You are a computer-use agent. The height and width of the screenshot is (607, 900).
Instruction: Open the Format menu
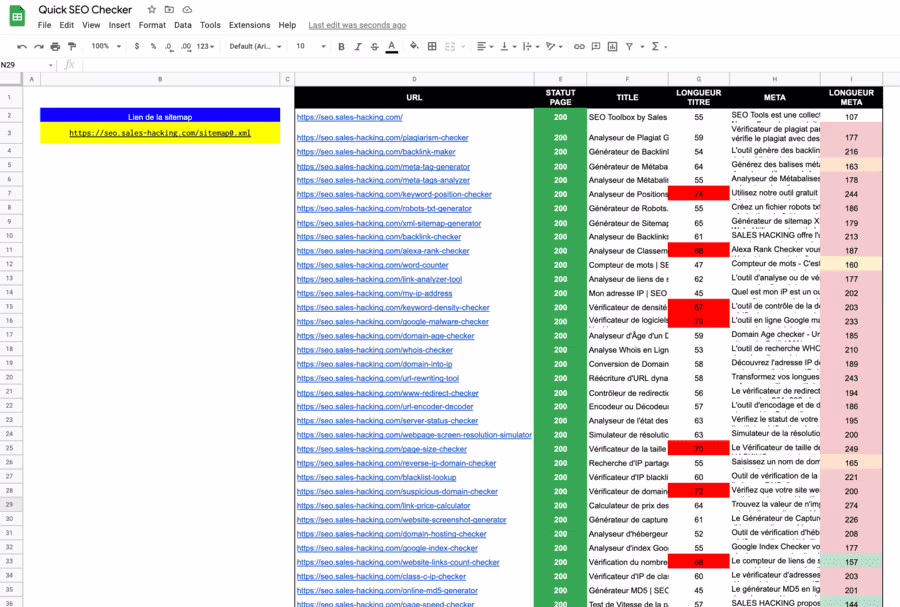pyautogui.click(x=152, y=25)
